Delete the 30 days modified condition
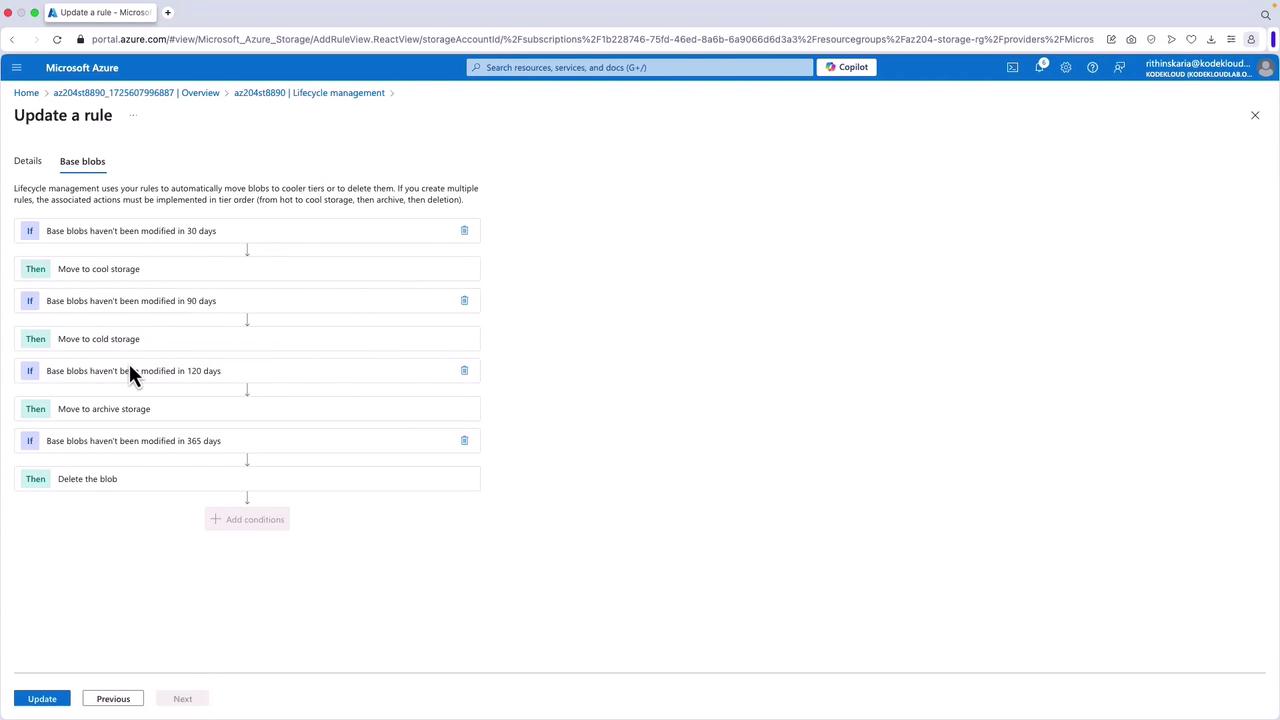Image resolution: width=1280 pixels, height=720 pixels. click(x=464, y=231)
